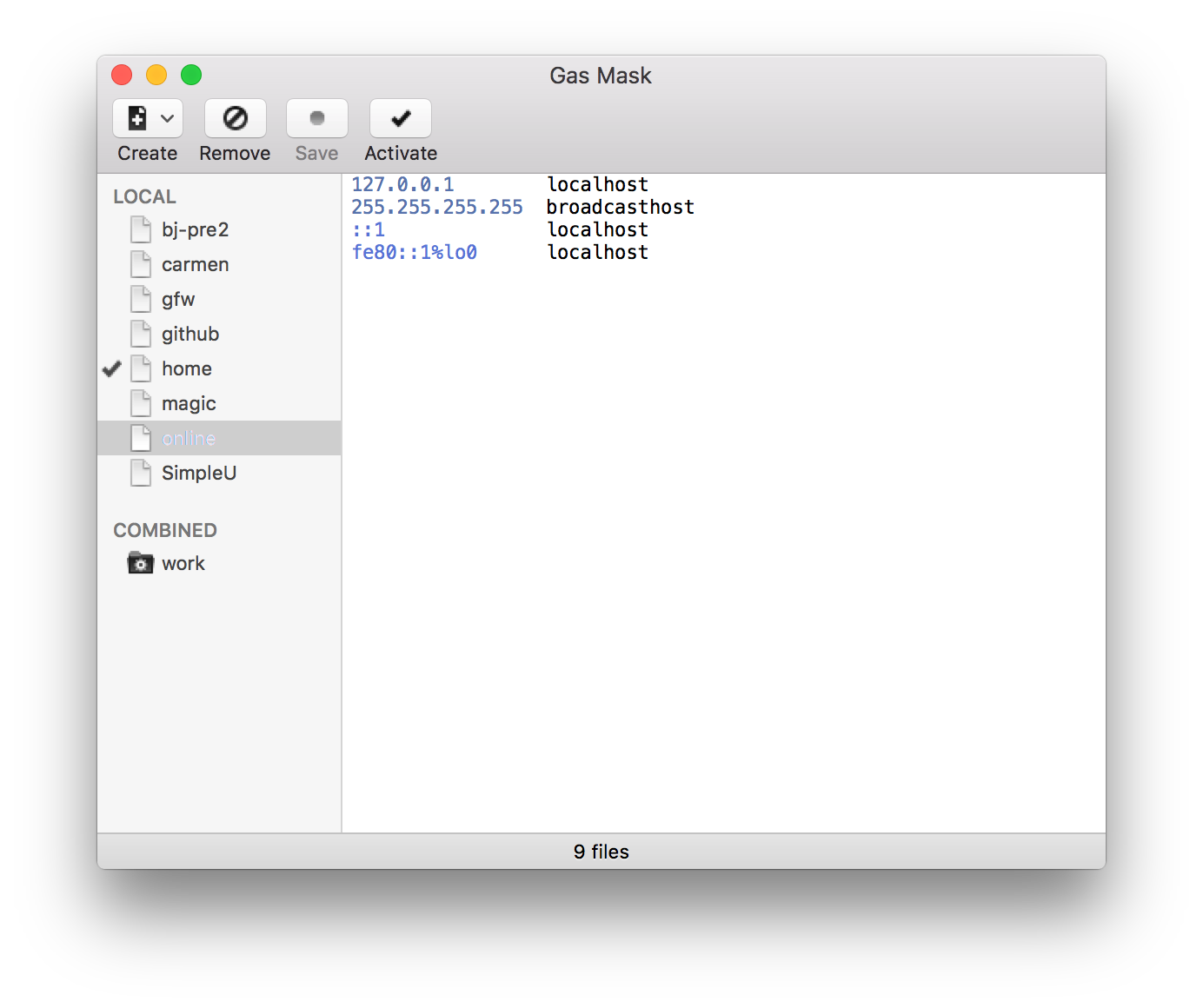
Task: Click localhost next to 127.0.0.1
Action: click(598, 184)
